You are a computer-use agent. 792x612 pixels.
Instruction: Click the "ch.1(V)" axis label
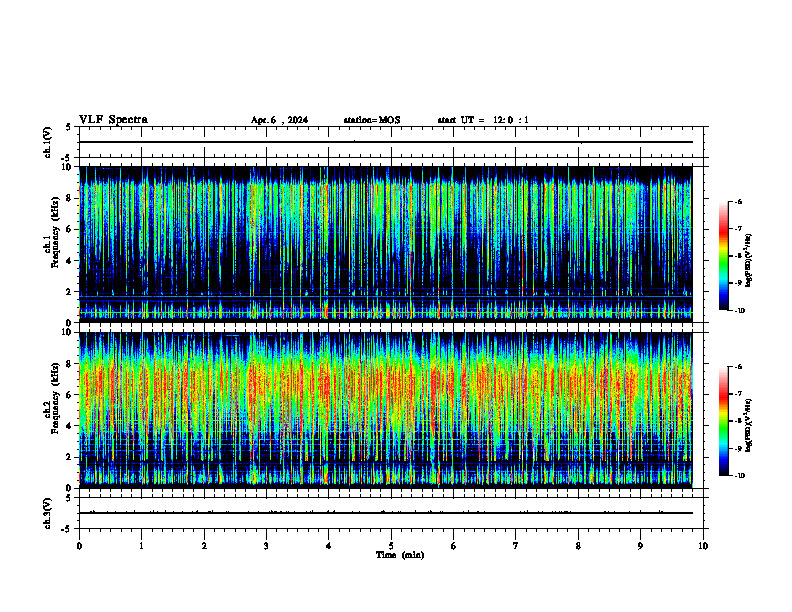click(48, 142)
